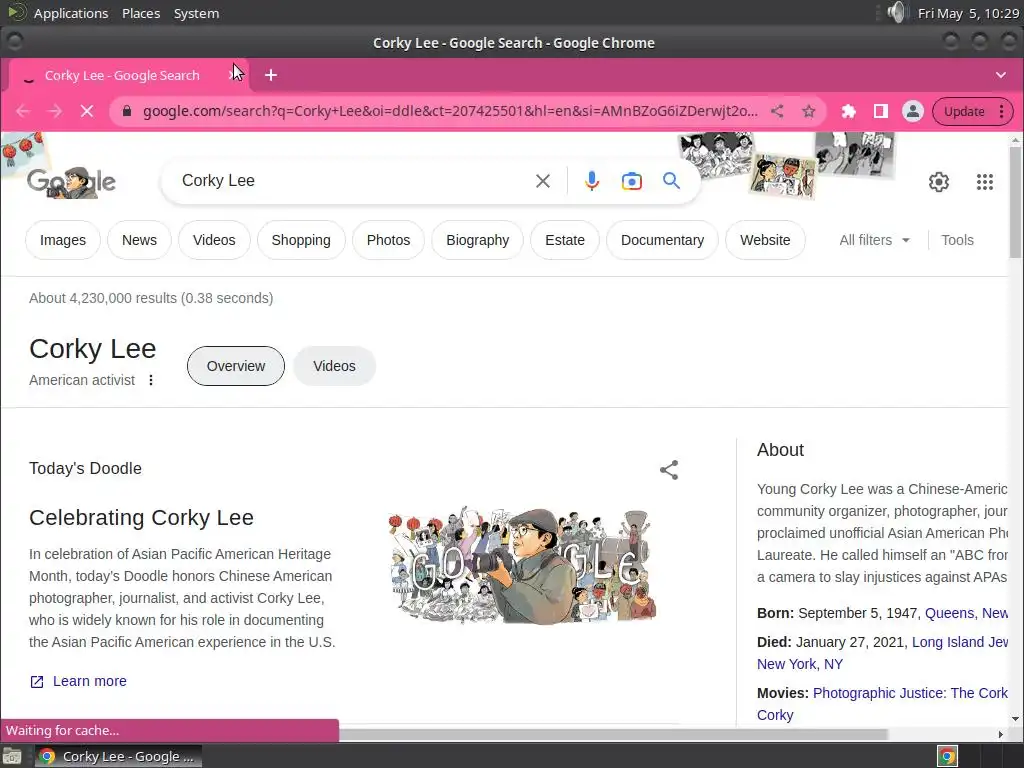The image size is (1024, 768).
Task: Select the Biography filter chip
Action: 477,240
